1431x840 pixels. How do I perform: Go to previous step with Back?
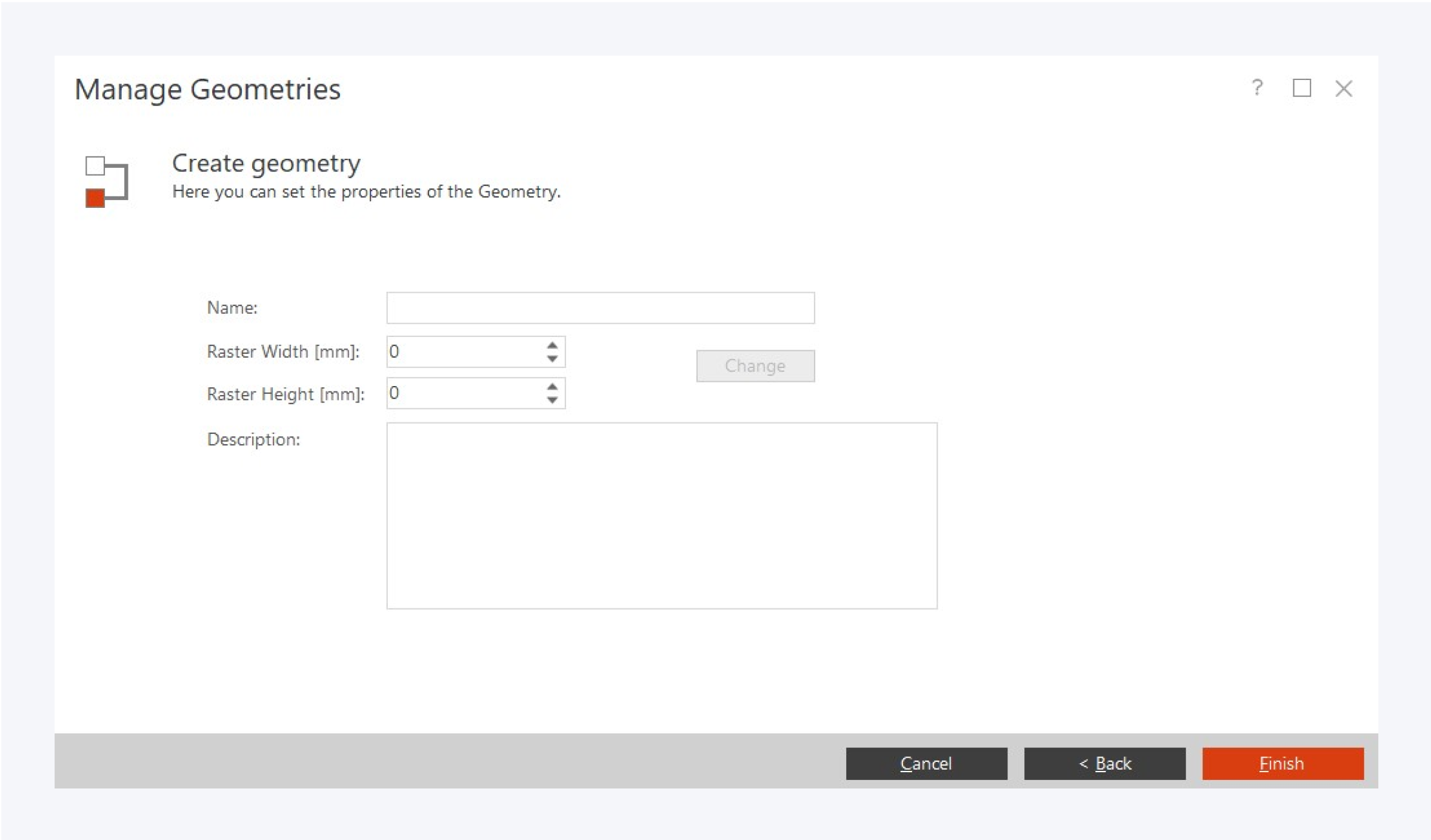click(1104, 763)
